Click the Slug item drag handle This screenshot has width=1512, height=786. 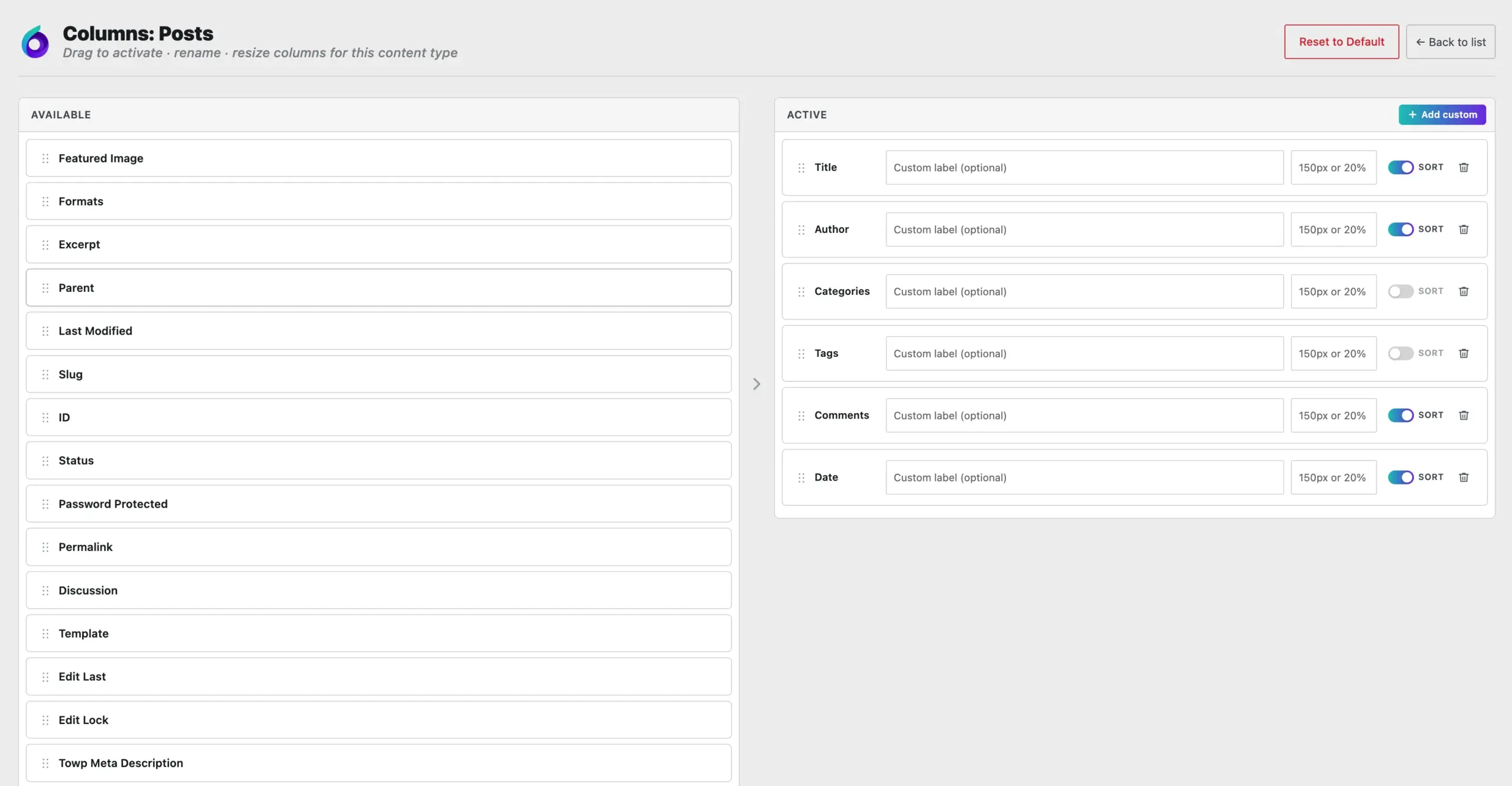(45, 375)
